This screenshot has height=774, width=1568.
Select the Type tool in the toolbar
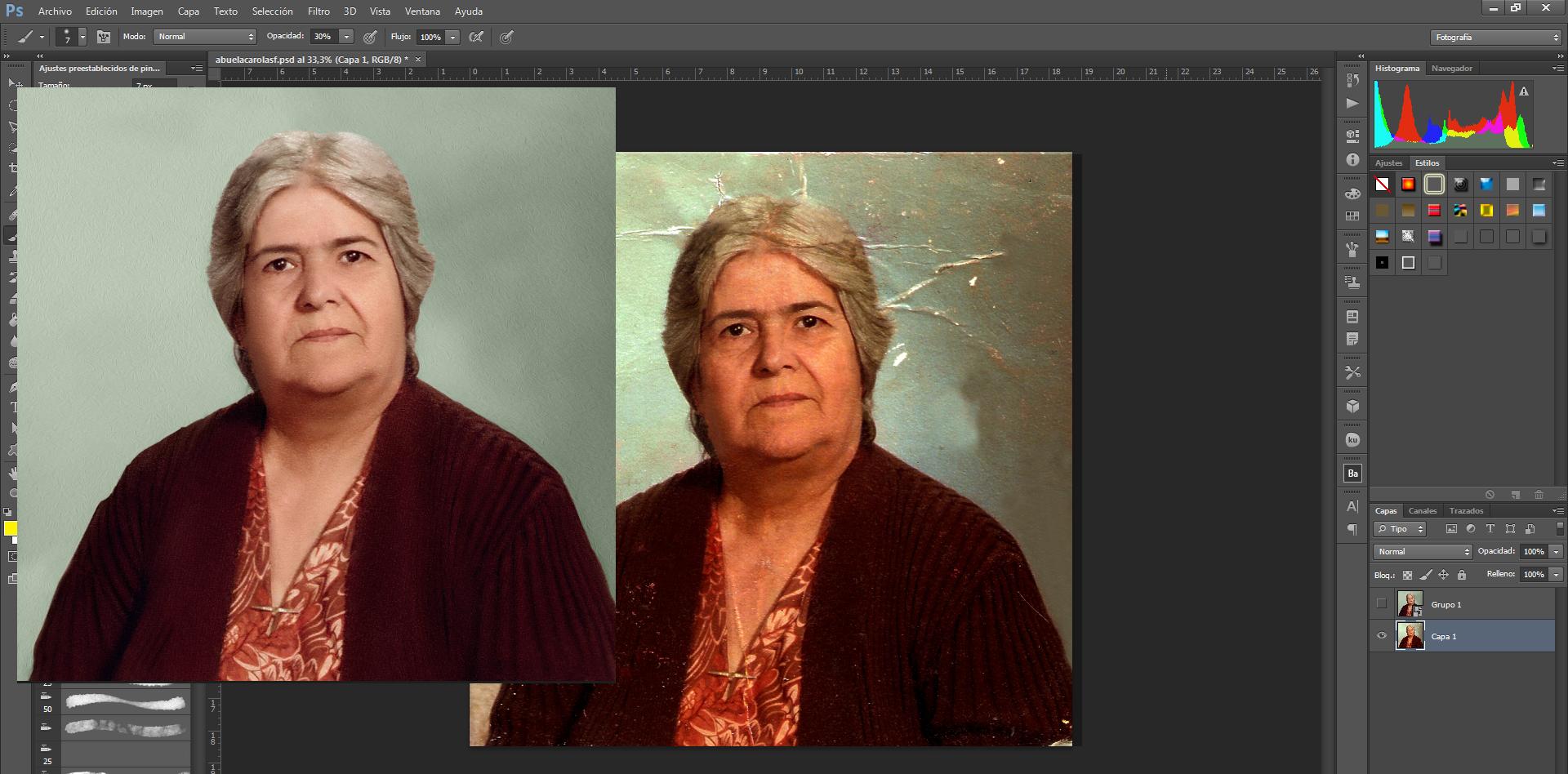(x=11, y=404)
